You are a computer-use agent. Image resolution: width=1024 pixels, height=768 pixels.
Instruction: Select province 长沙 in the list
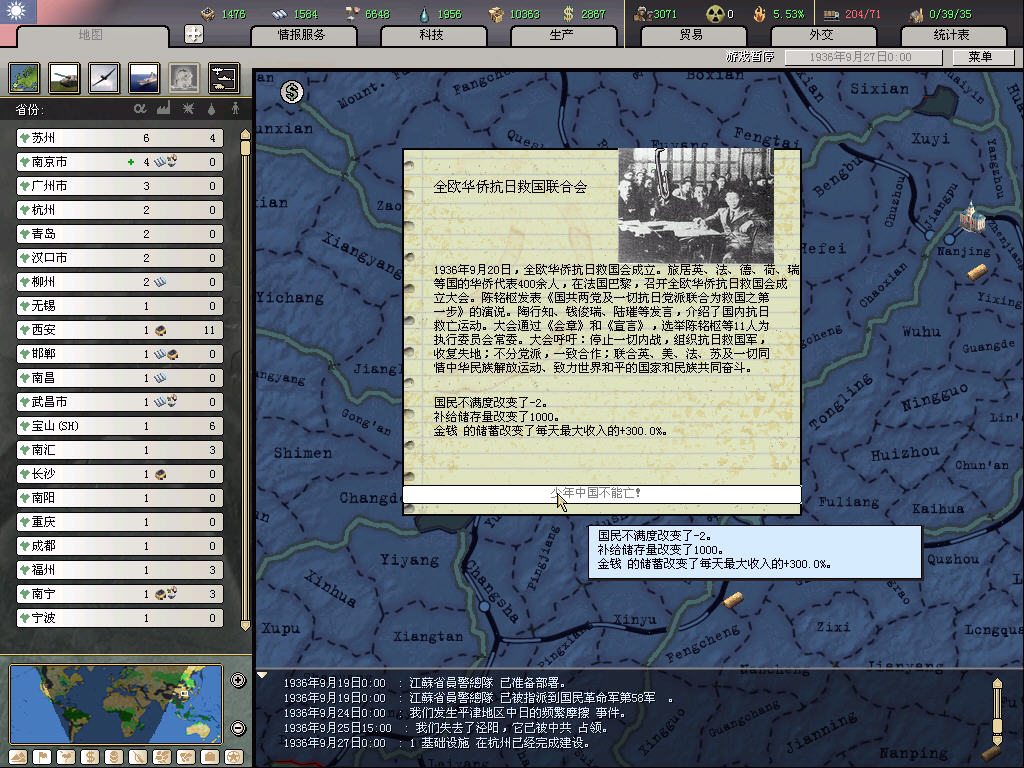click(x=120, y=474)
